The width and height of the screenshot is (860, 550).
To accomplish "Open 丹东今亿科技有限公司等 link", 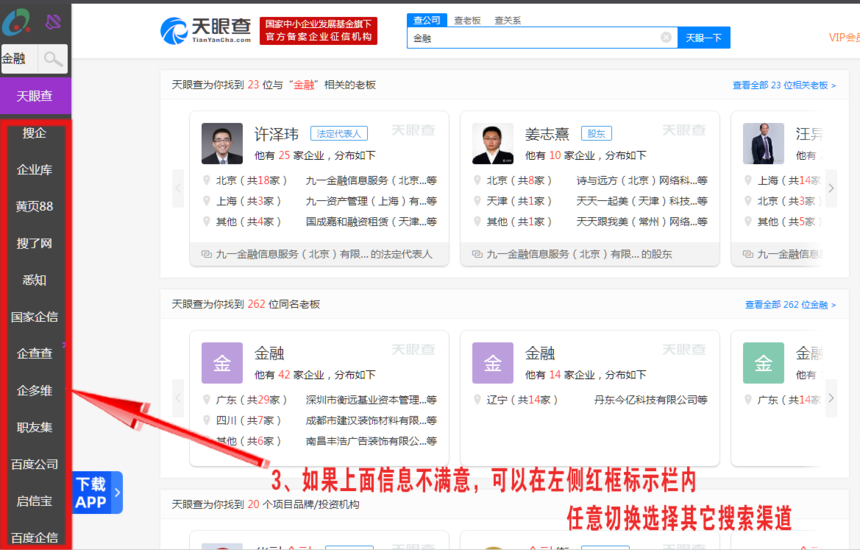I will tap(651, 399).
